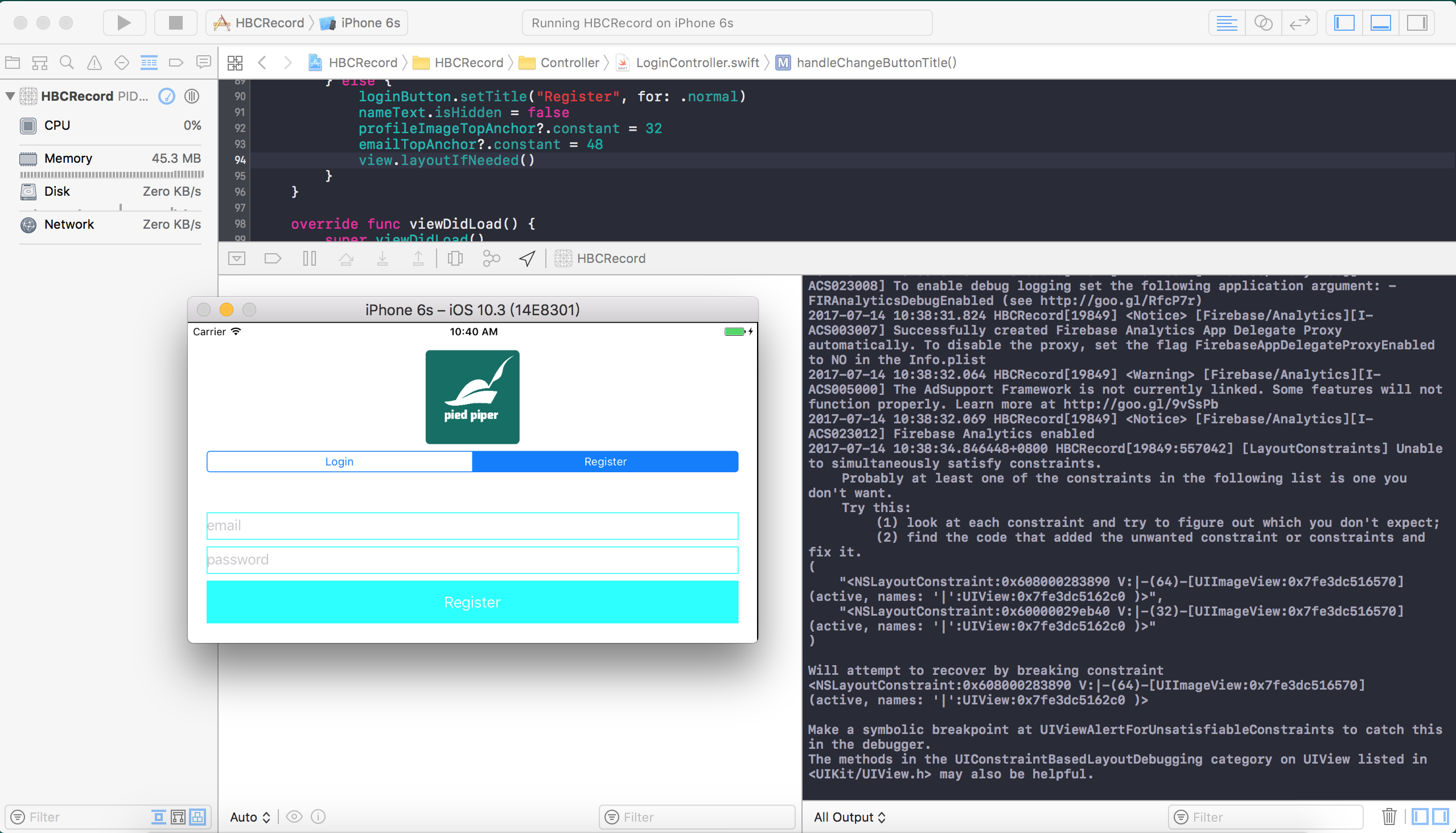Viewport: 1456px width, 833px height.
Task: Select the Login segment in simulator
Action: click(339, 461)
